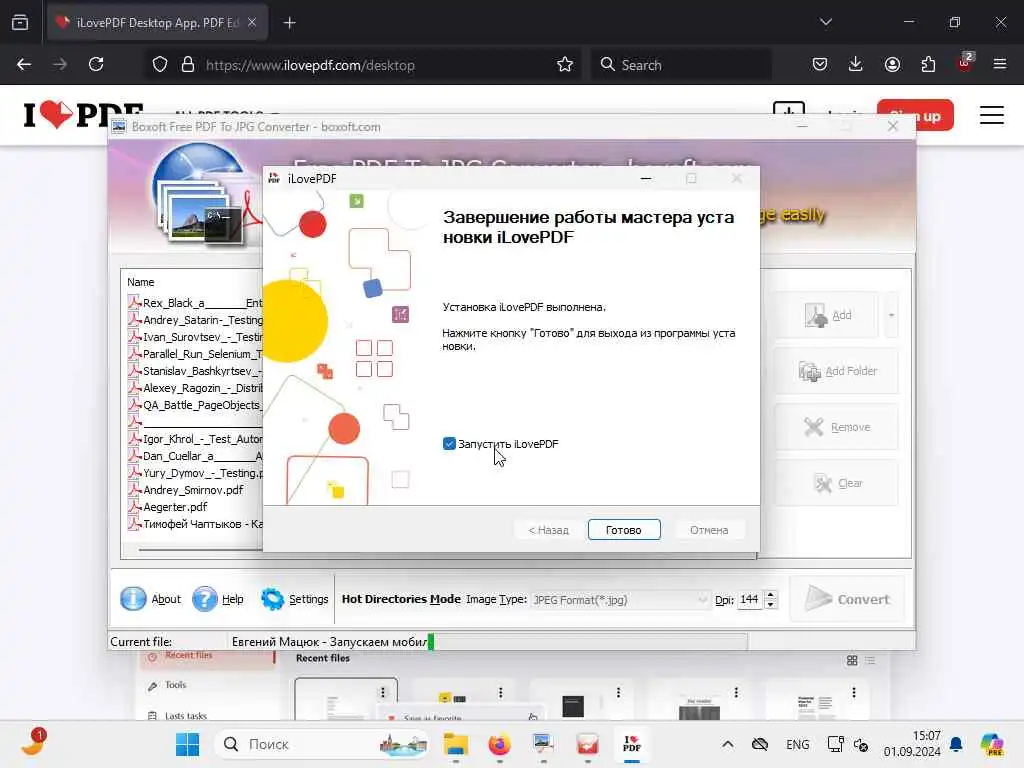Decrease Dpi with the down stepper arrow
Viewport: 1024px width, 768px height.
pos(771,604)
